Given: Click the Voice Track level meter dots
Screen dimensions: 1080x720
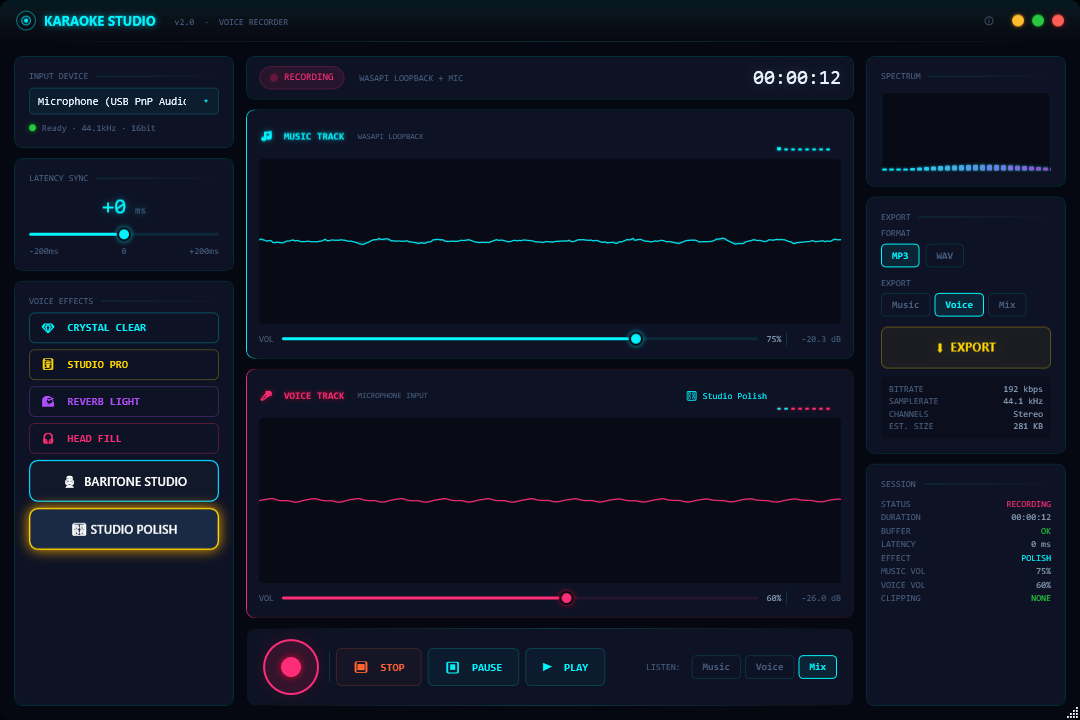Looking at the screenshot, I should [x=804, y=409].
